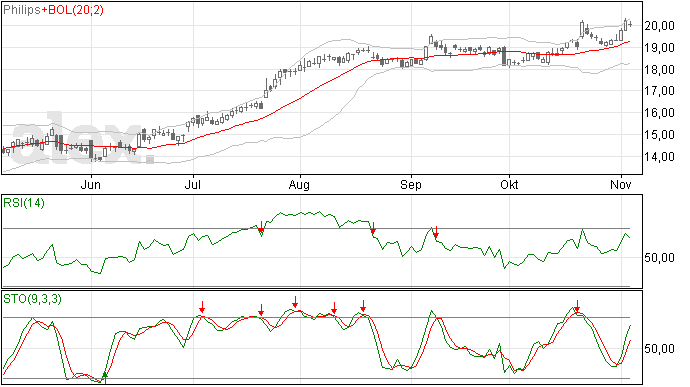Click the Jun month label

click(90, 185)
